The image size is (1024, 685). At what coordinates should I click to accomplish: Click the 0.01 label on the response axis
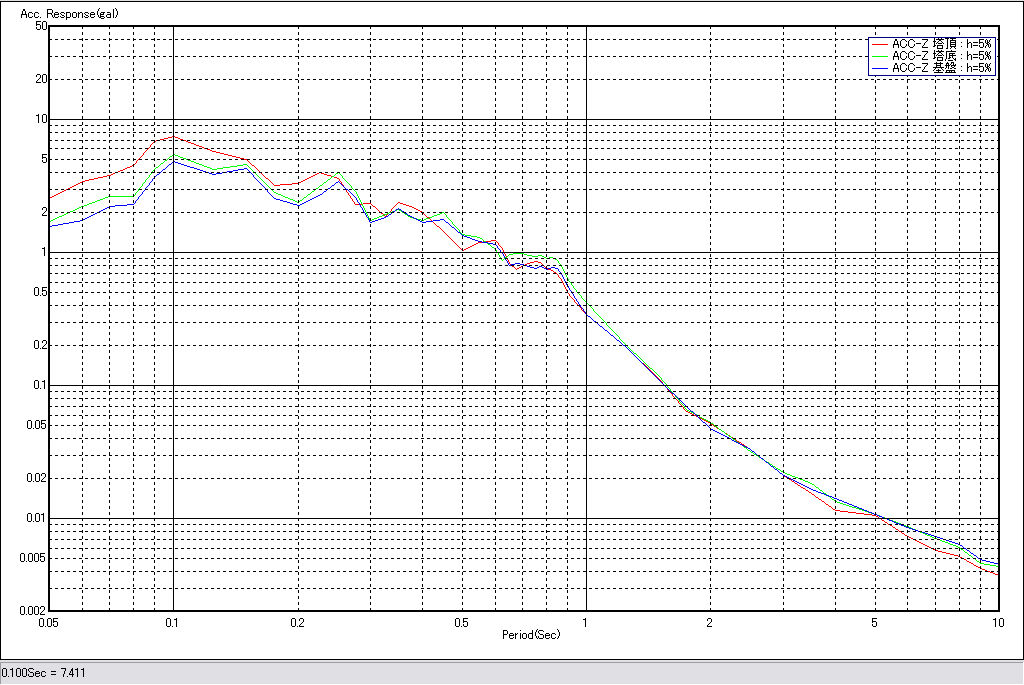tap(37, 518)
